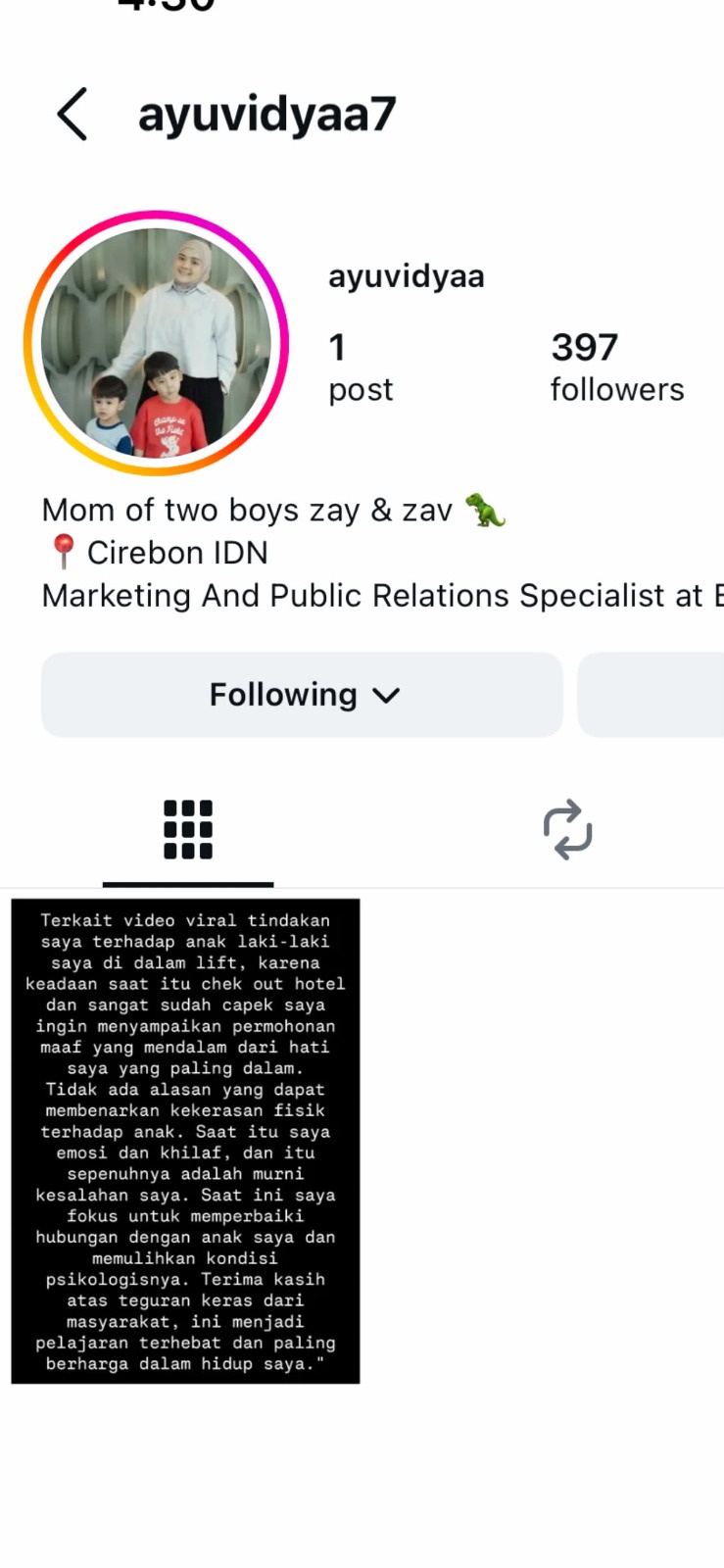Screen dimensions: 724x1568
Task: Click the green dinosaur emoji in bio
Action: (485, 510)
